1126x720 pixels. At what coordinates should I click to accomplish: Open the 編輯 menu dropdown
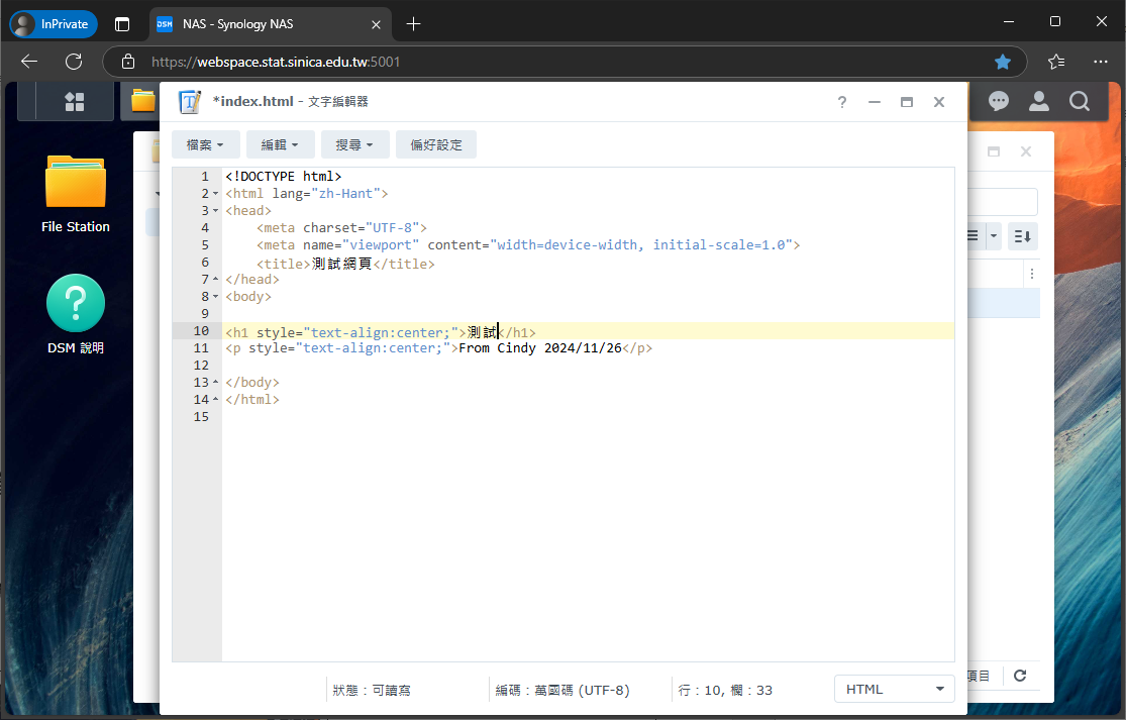pos(280,145)
